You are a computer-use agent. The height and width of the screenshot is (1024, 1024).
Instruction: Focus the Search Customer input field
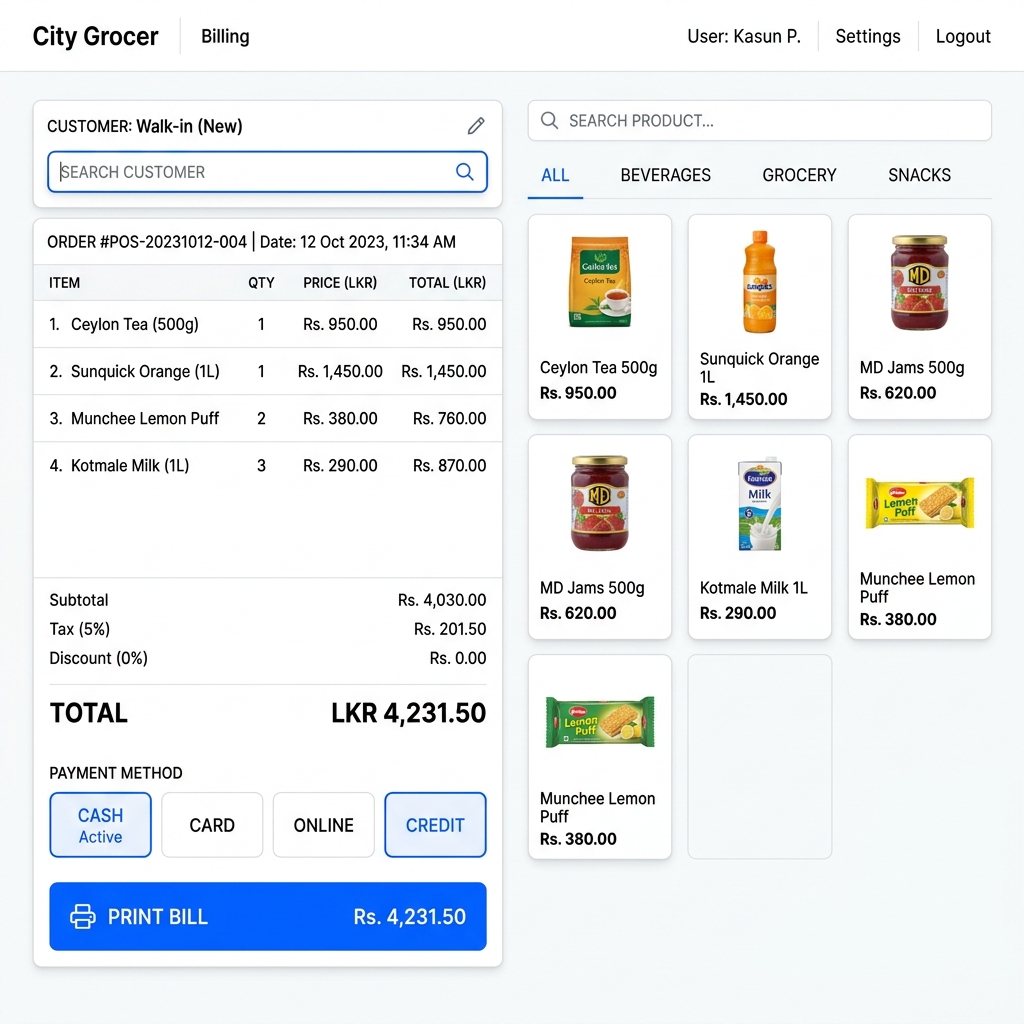pyautogui.click(x=267, y=172)
